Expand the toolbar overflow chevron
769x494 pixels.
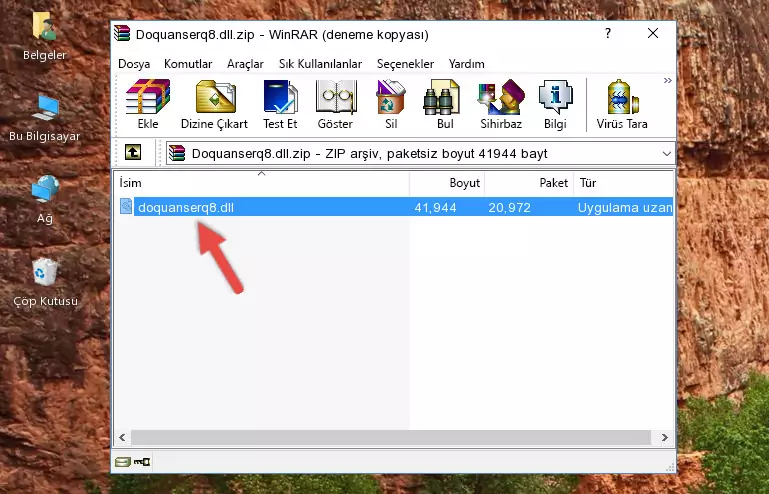coord(667,80)
